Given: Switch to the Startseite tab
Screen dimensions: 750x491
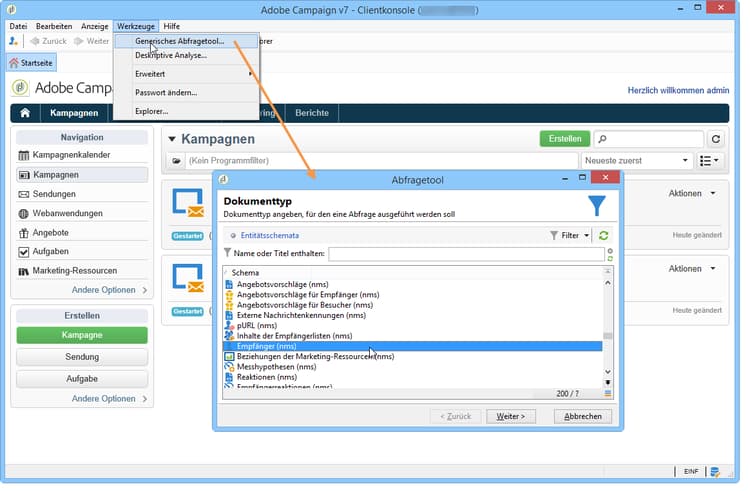Looking at the screenshot, I should click(x=31, y=63).
